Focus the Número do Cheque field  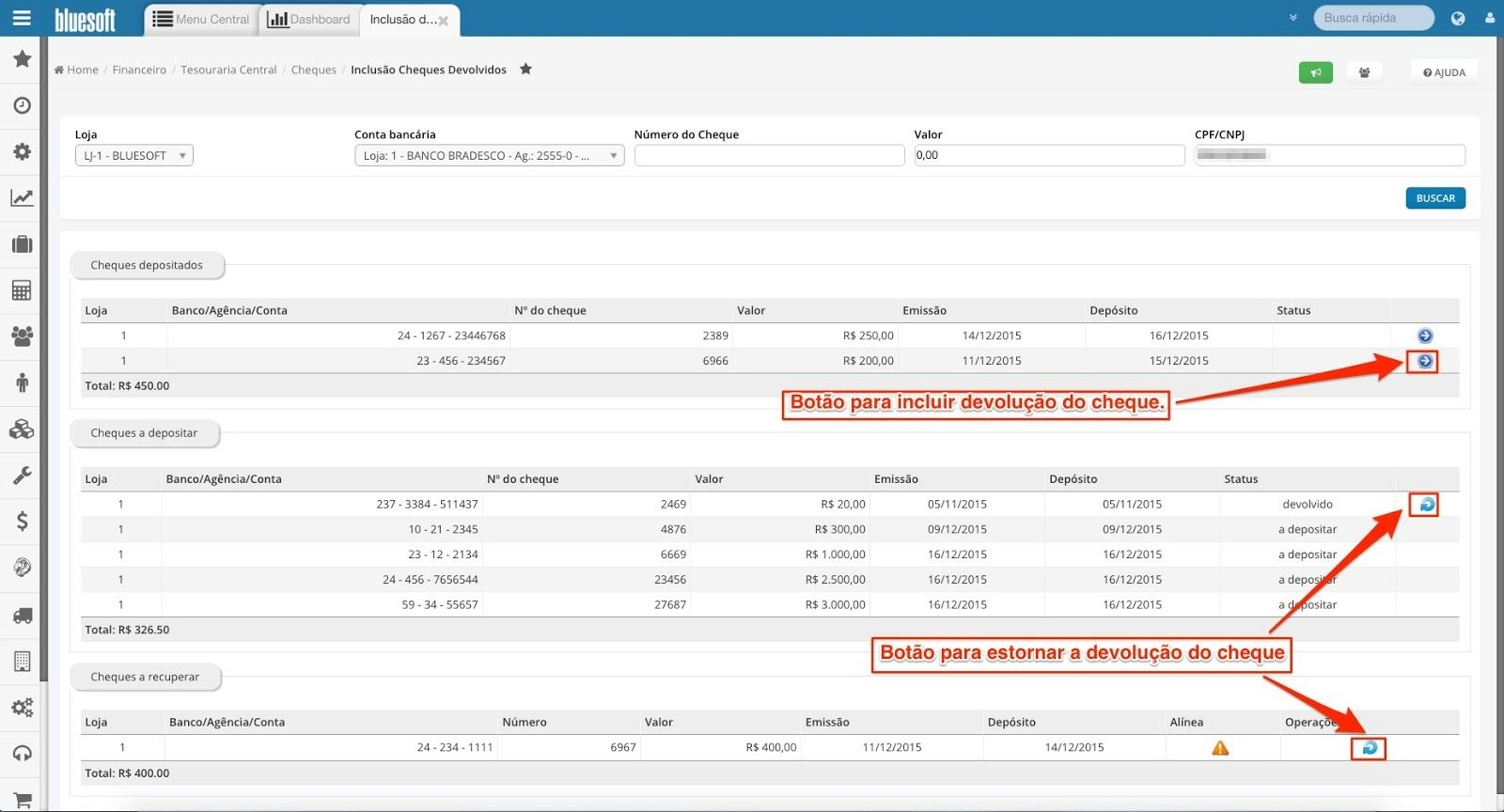[x=769, y=155]
